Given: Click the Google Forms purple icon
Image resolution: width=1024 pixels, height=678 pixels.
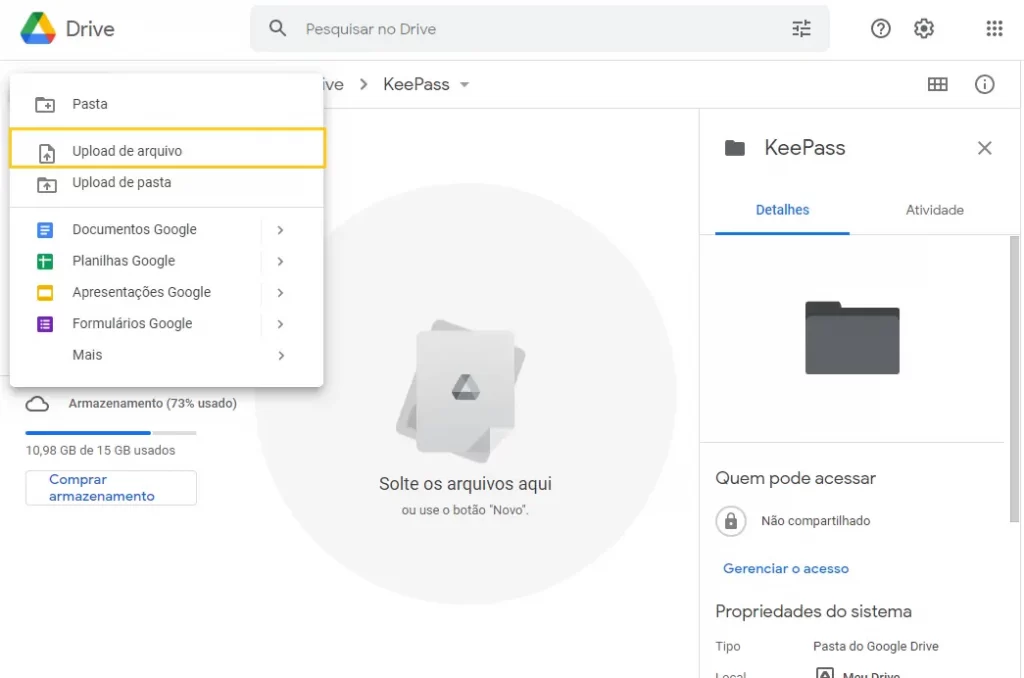Looking at the screenshot, I should pos(45,324).
